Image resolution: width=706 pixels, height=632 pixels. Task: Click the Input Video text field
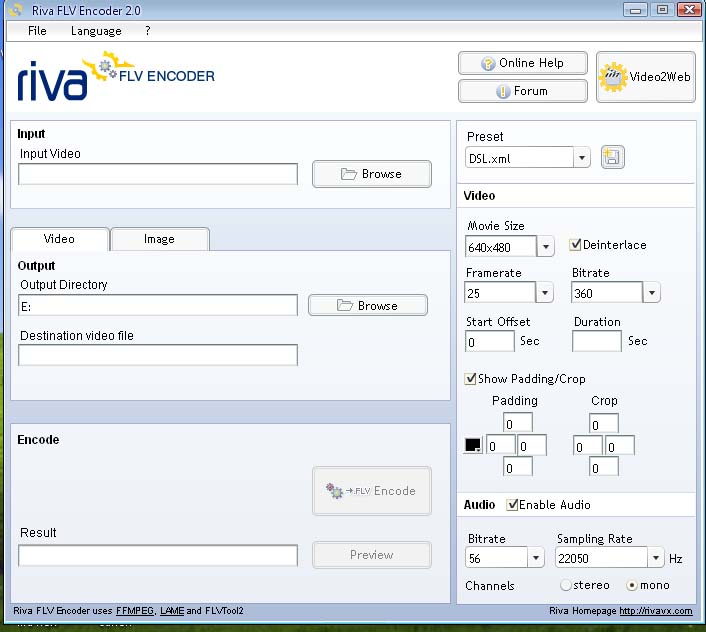(158, 174)
